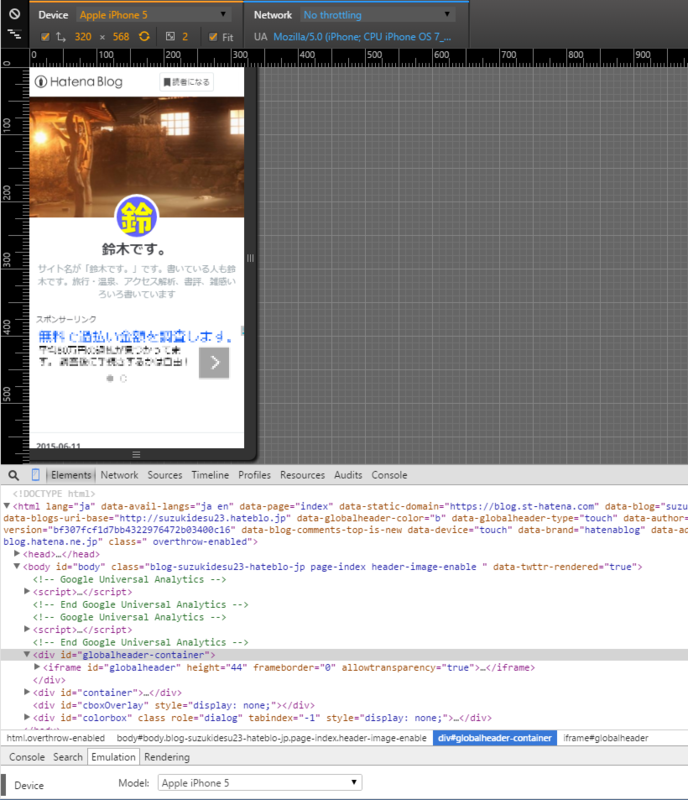Click the swap dimensions icon
Viewport: 688px width, 800px height.
(61, 37)
